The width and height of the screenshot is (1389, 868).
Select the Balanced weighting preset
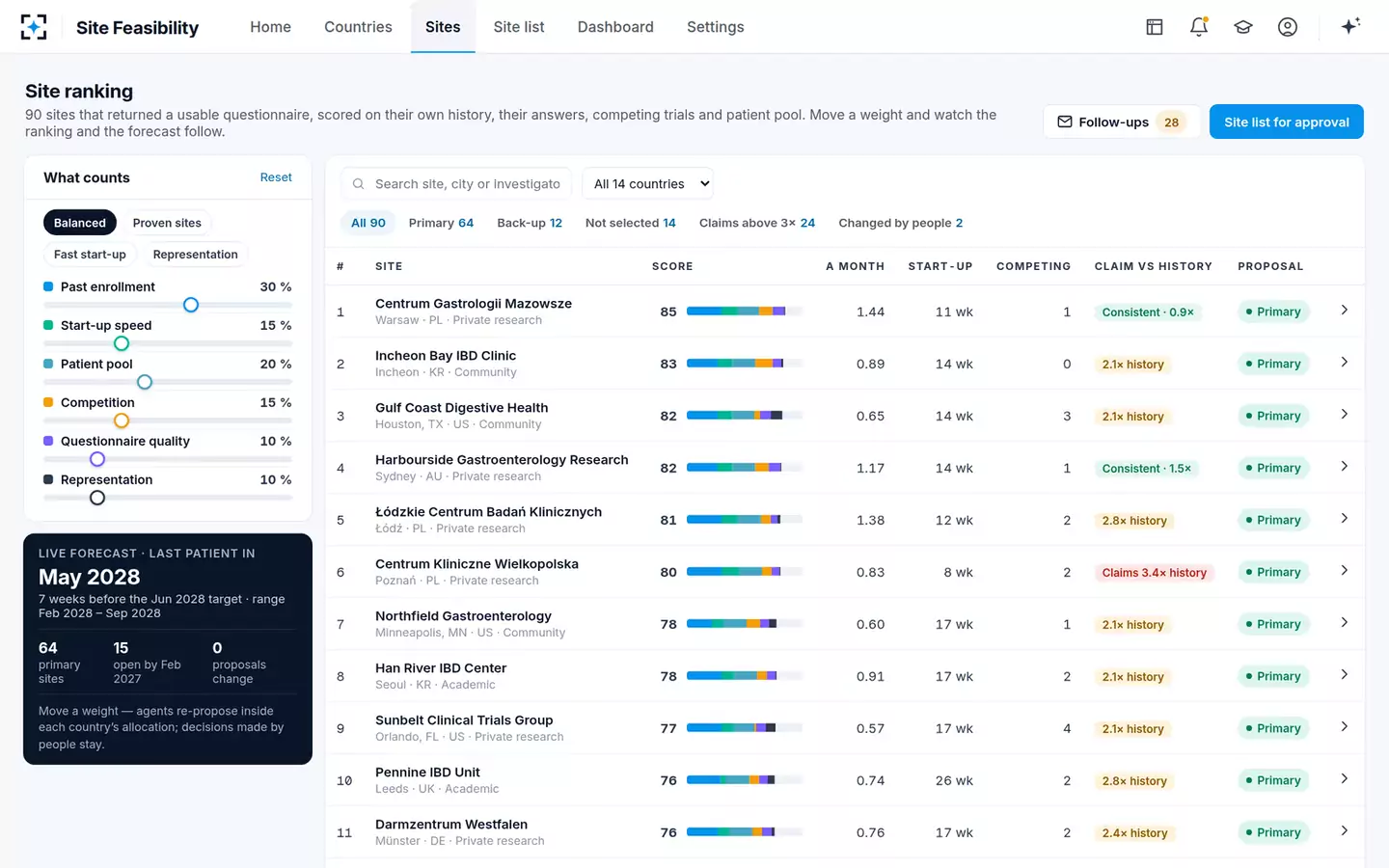[80, 223]
